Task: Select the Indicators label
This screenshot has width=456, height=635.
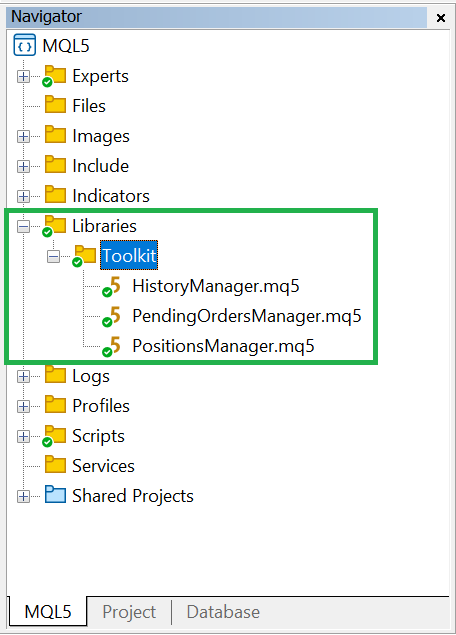Action: [111, 196]
